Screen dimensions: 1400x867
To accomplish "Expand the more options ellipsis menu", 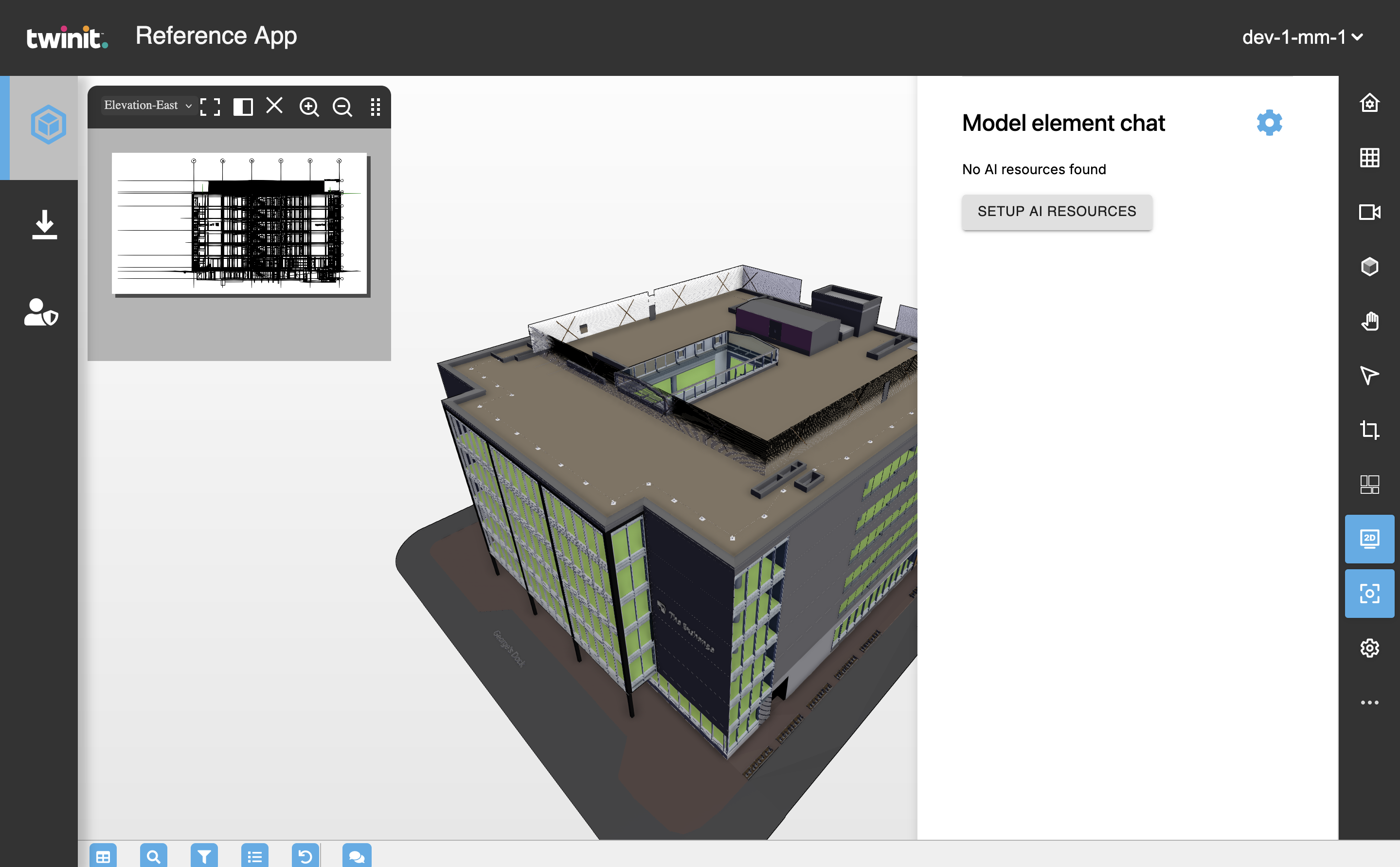I will 1369,703.
